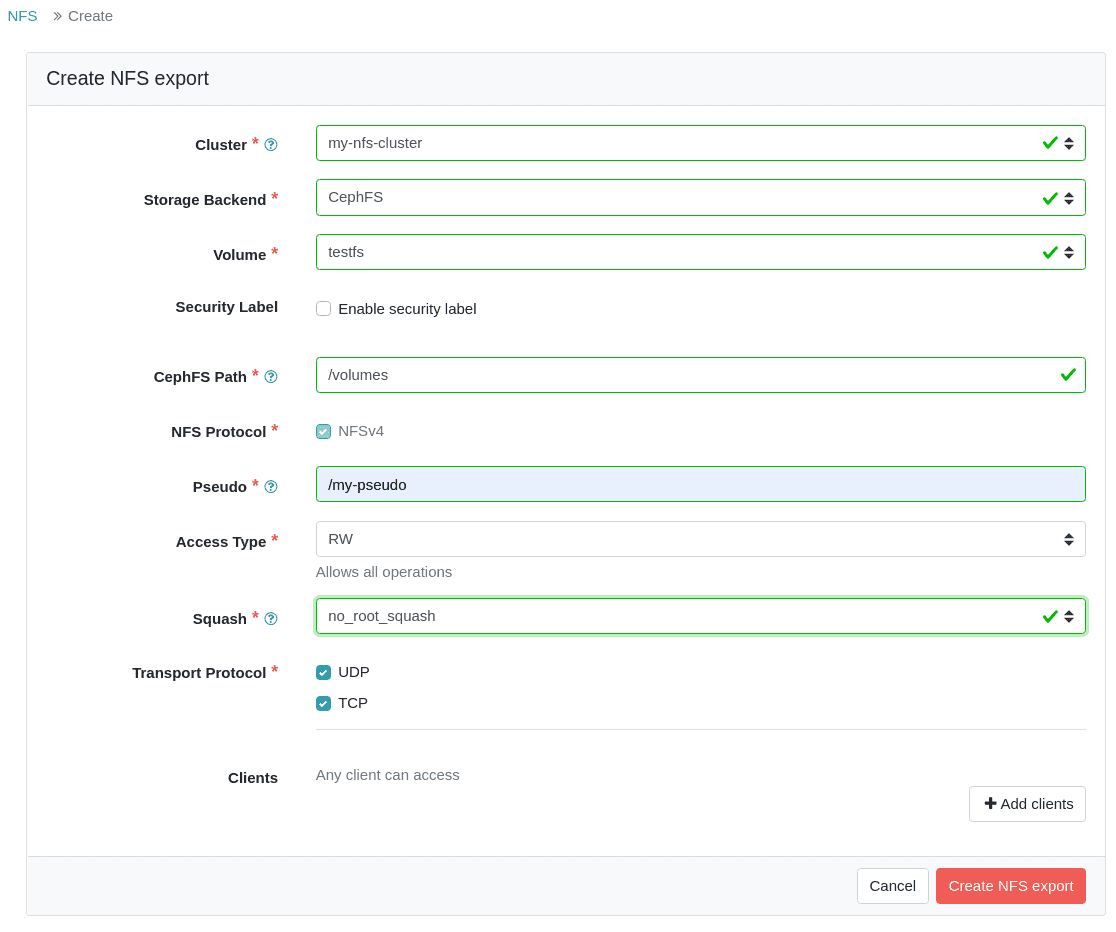The image size is (1116, 932).
Task: Cancel the NFS export creation
Action: [892, 886]
